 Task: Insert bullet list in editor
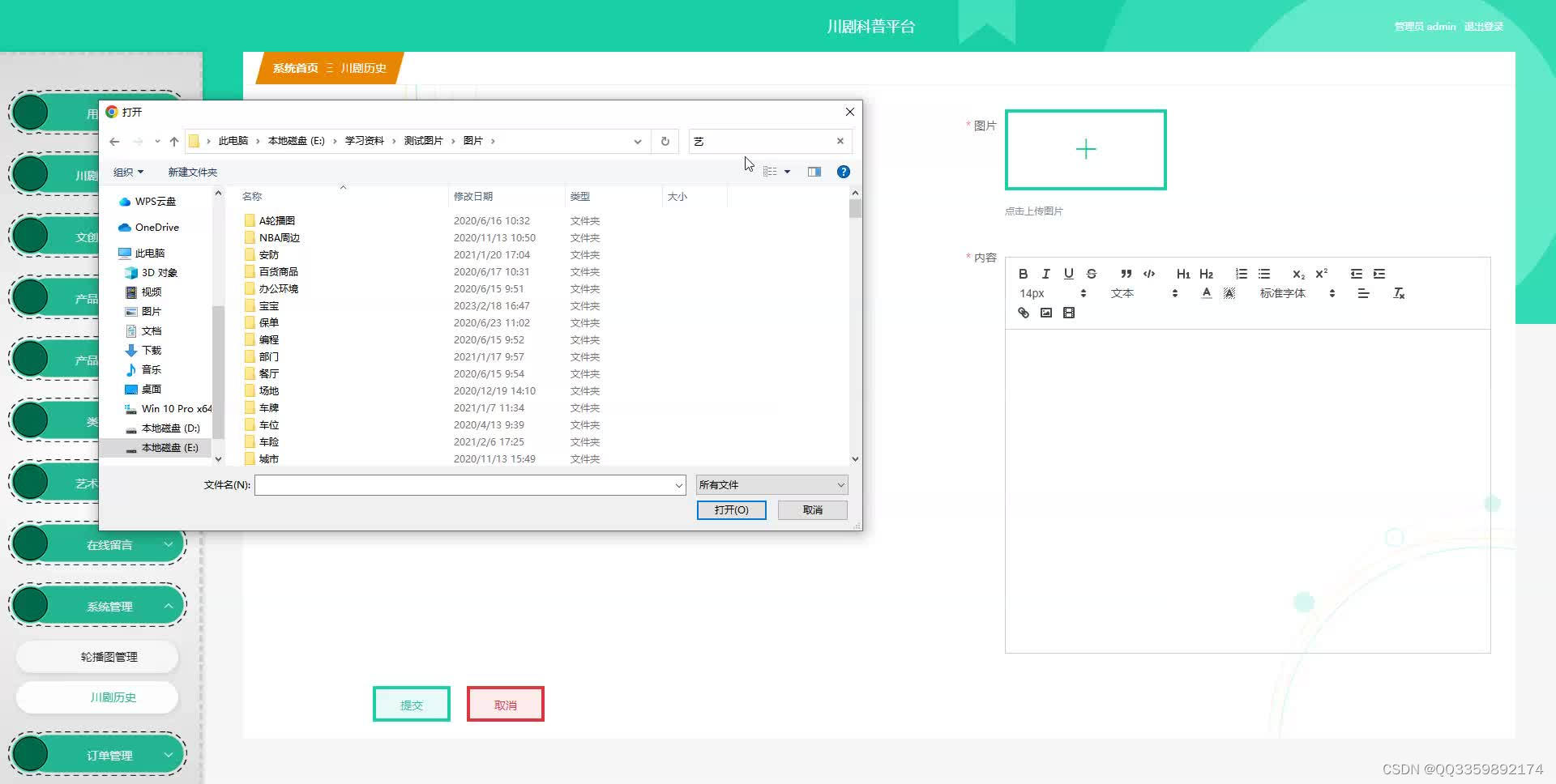coord(1263,274)
